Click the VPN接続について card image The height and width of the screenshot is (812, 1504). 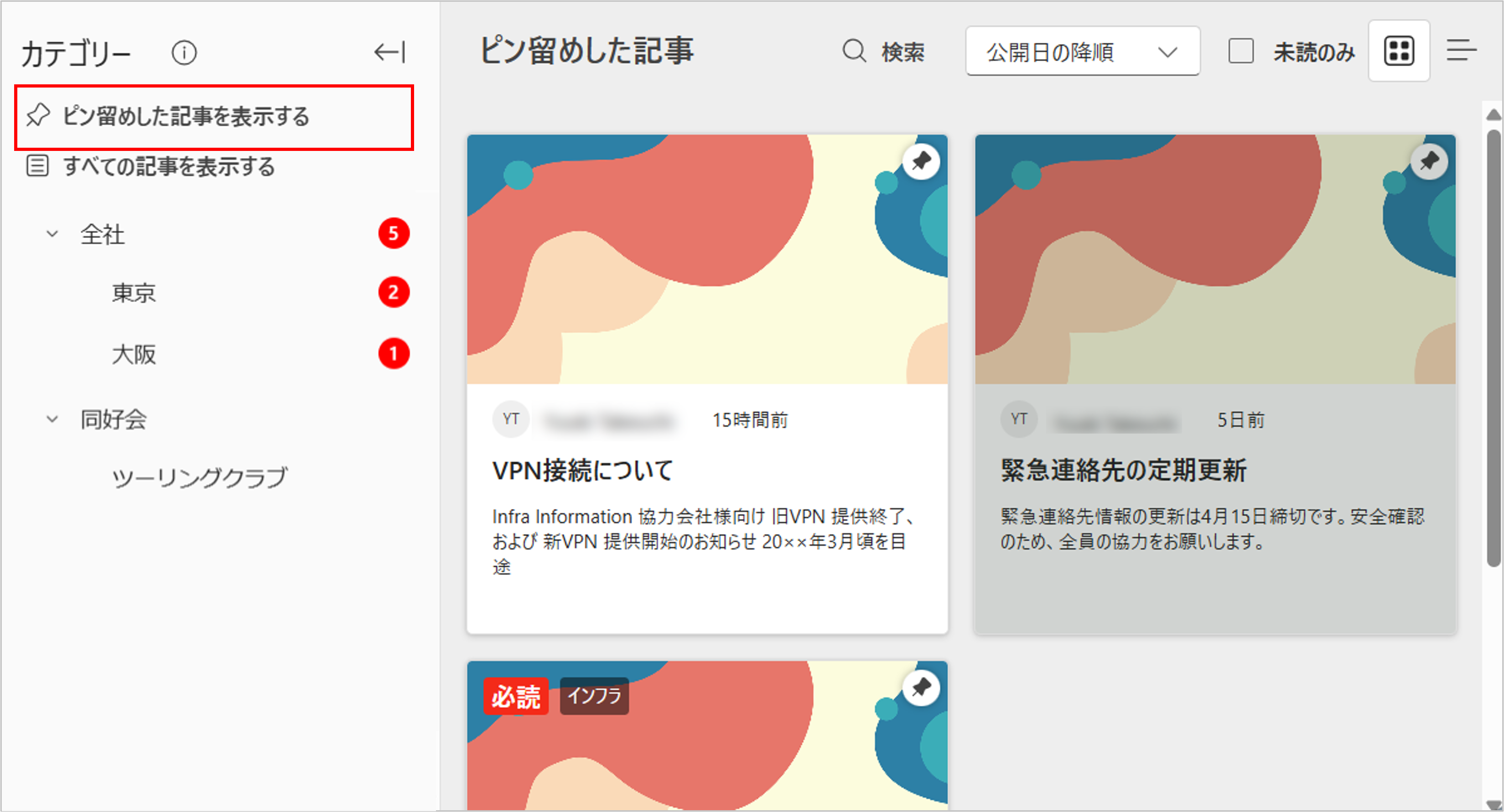[707, 259]
